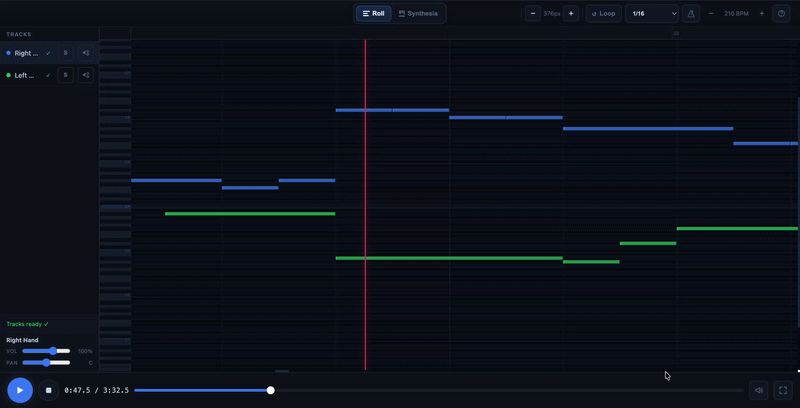Select the Roll view tab
This screenshot has width=800, height=408.
point(374,14)
